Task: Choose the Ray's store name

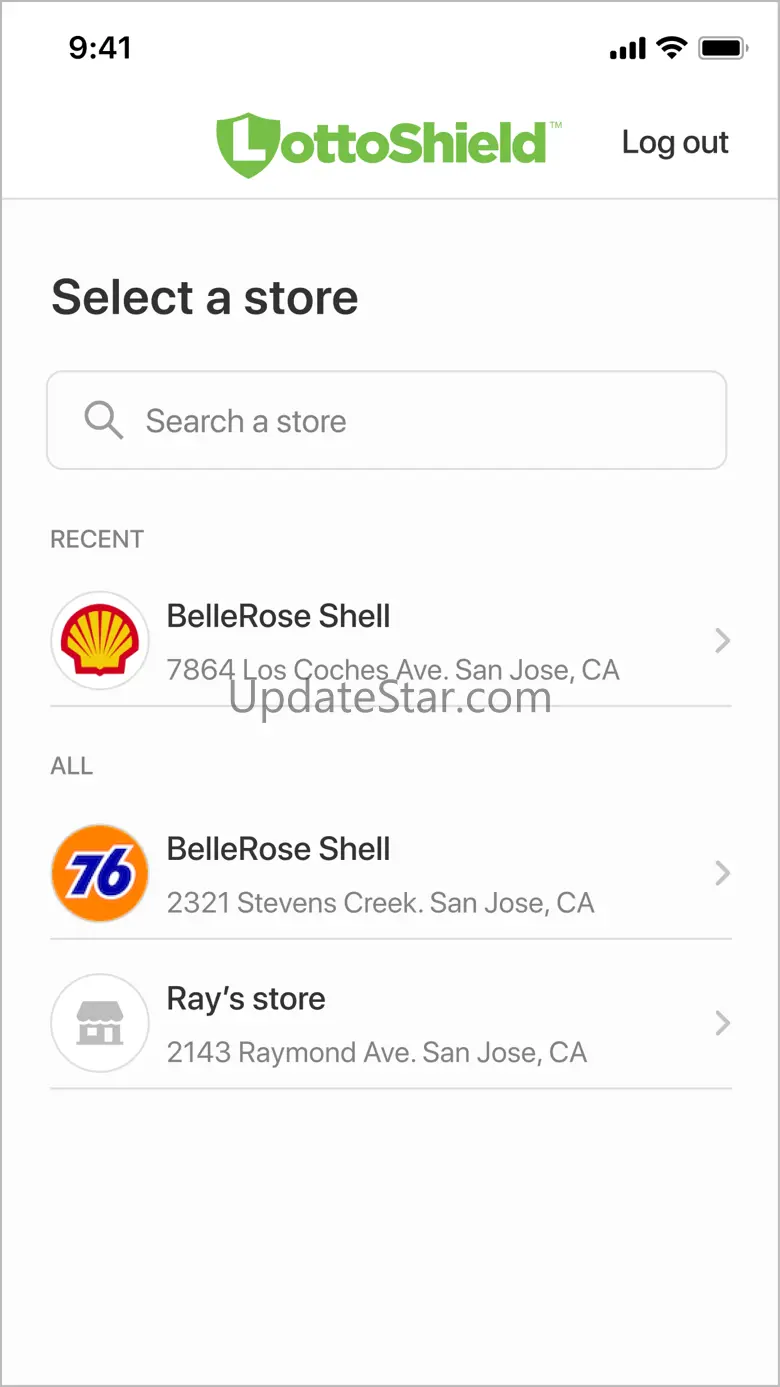Action: (x=246, y=999)
